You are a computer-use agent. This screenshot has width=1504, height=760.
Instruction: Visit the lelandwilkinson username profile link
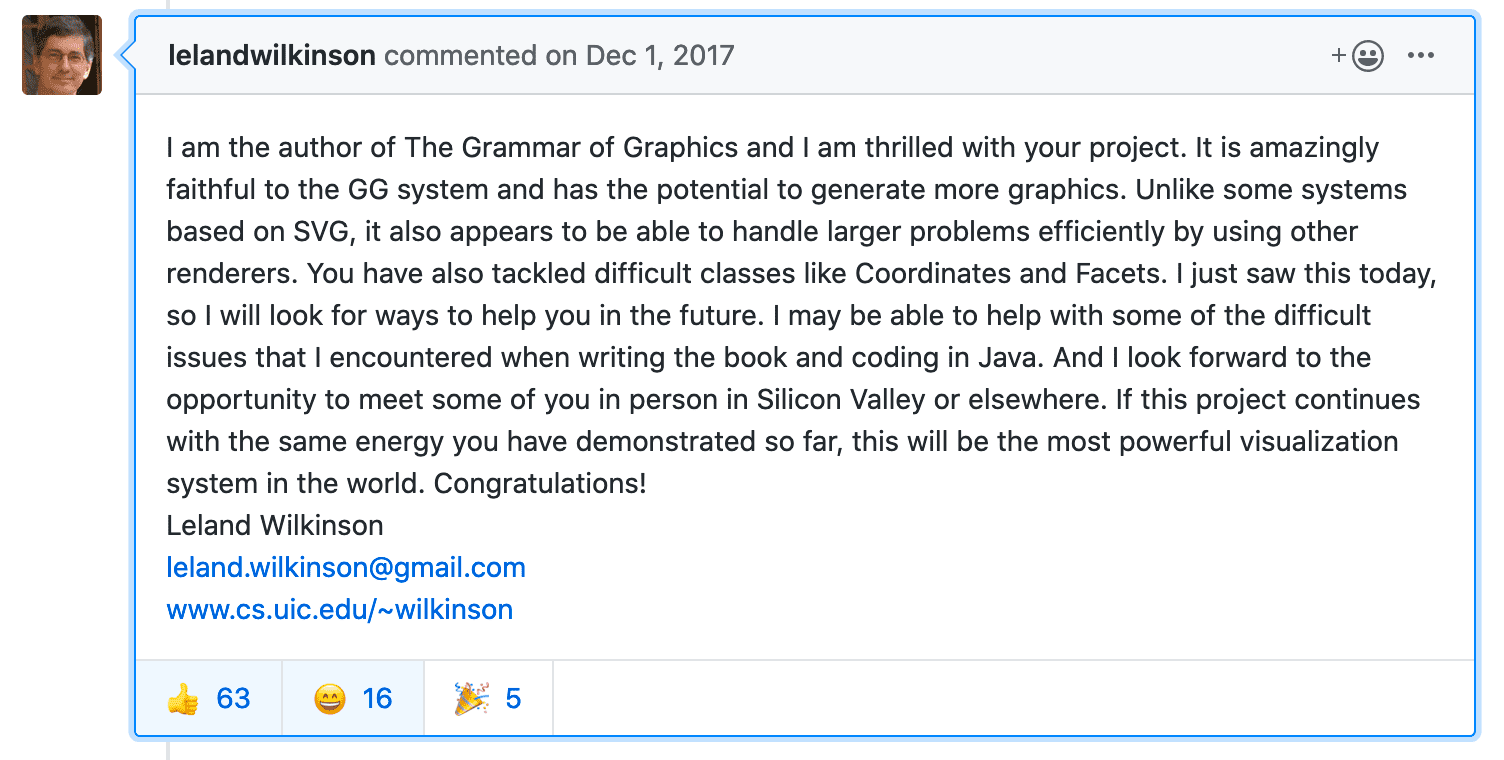click(272, 55)
